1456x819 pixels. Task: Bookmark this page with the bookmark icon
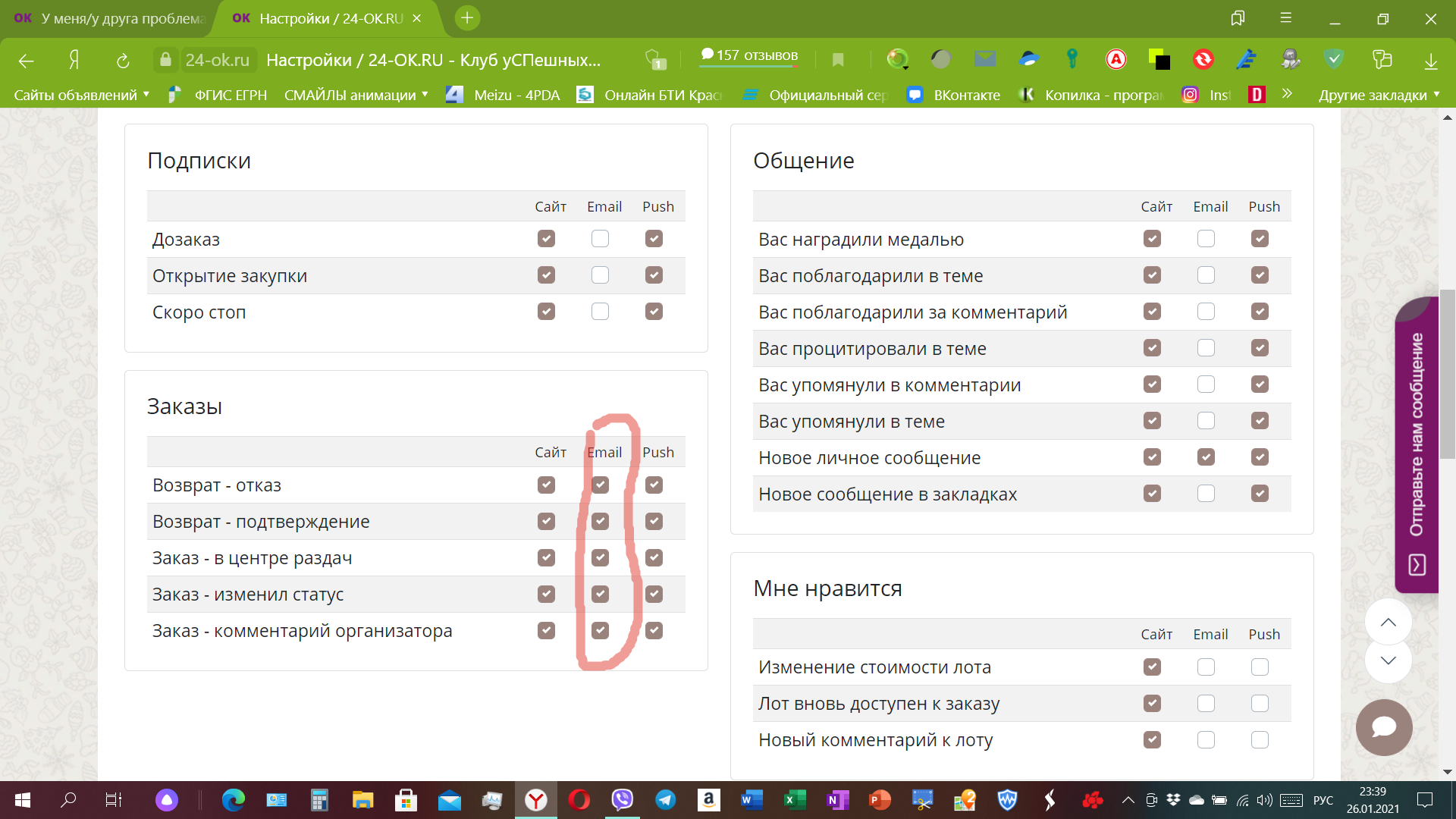pyautogui.click(x=838, y=60)
